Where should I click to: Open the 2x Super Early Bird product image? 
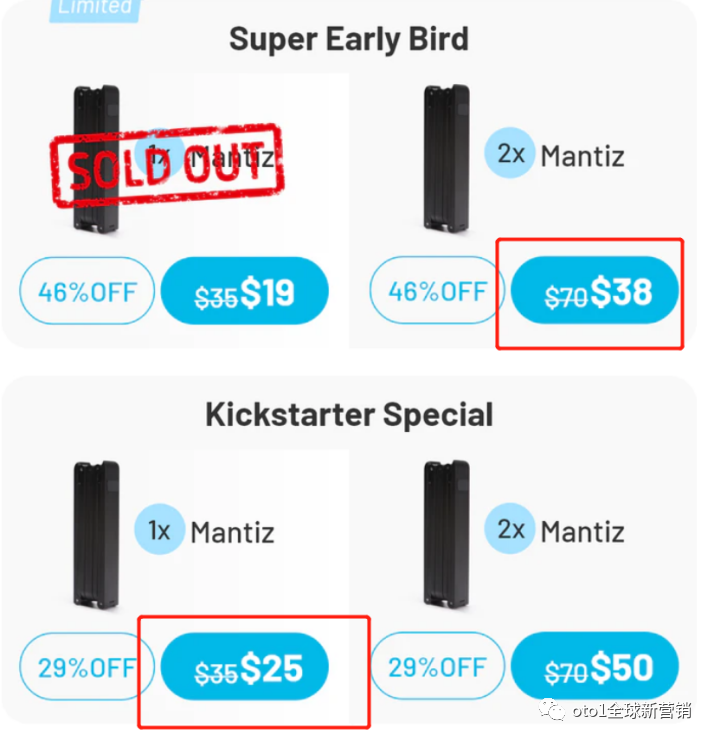pyautogui.click(x=445, y=157)
